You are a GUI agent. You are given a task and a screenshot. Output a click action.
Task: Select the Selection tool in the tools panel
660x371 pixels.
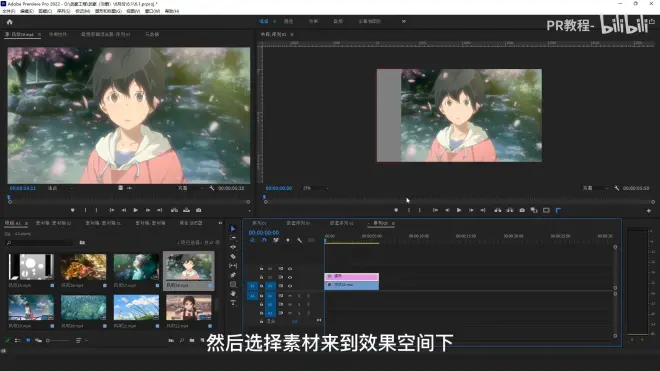(x=233, y=229)
